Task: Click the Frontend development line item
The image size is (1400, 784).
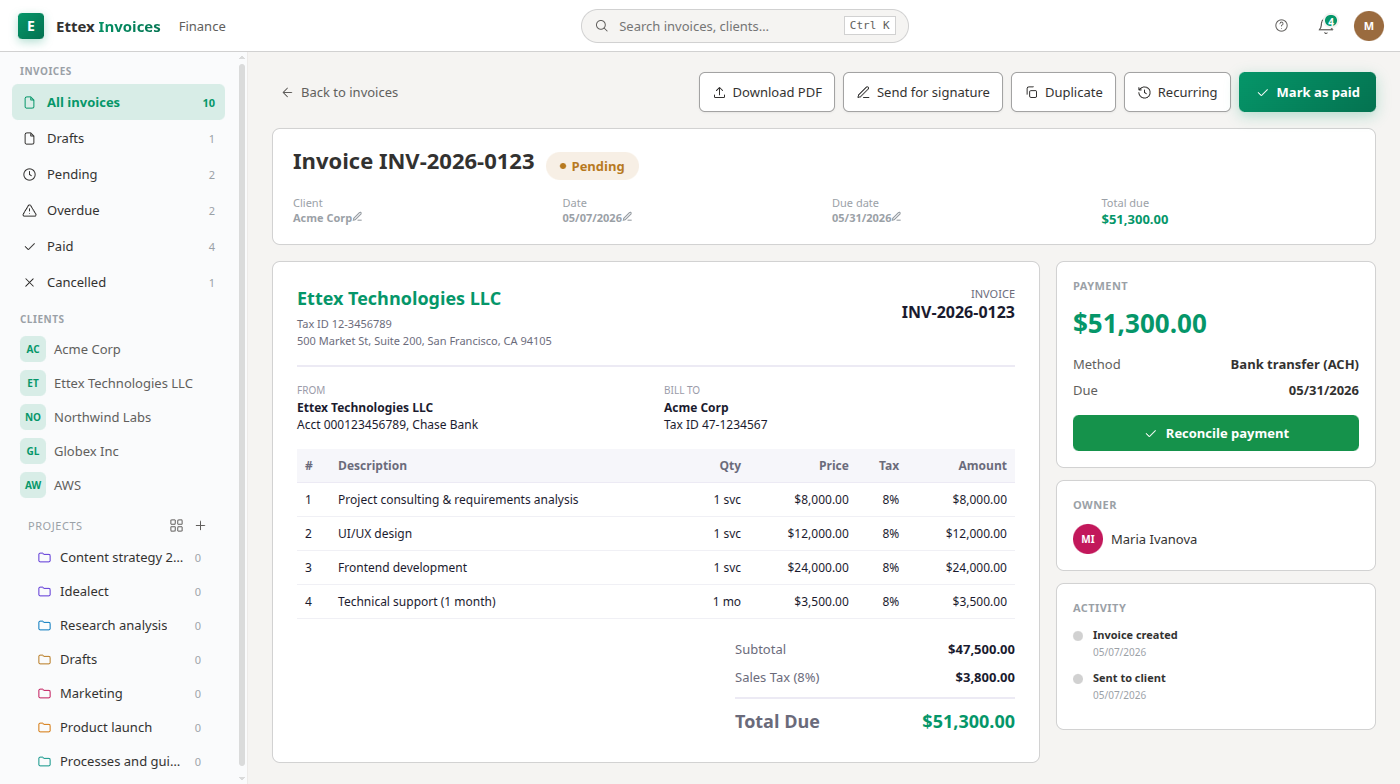Action: coord(656,567)
